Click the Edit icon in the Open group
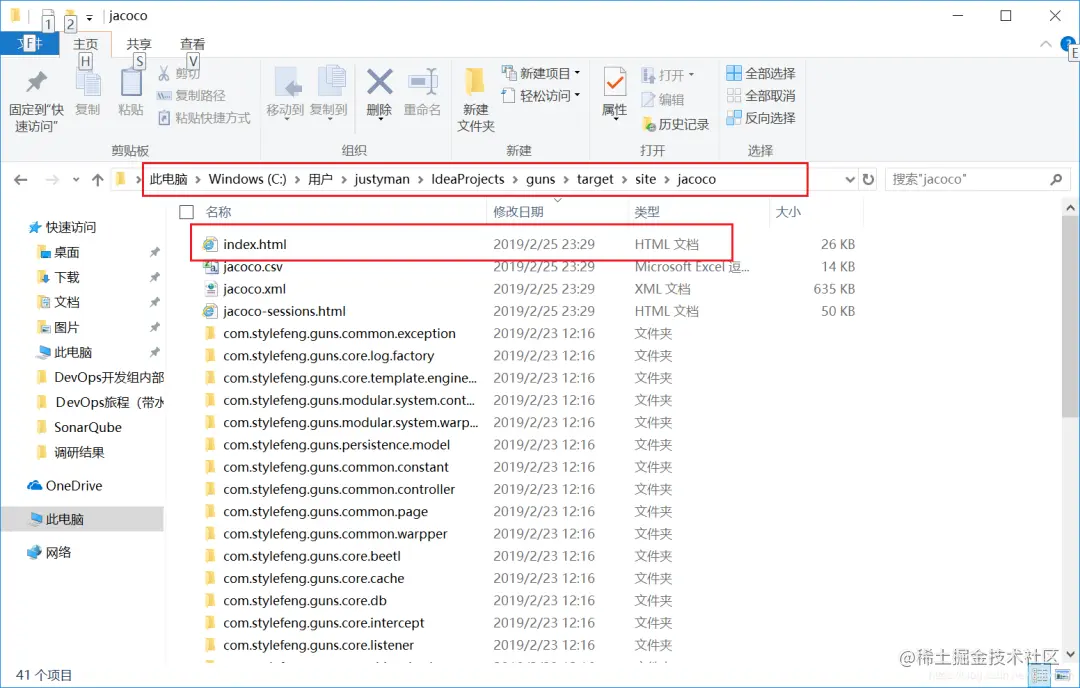The width and height of the screenshot is (1080, 688). coord(648,100)
